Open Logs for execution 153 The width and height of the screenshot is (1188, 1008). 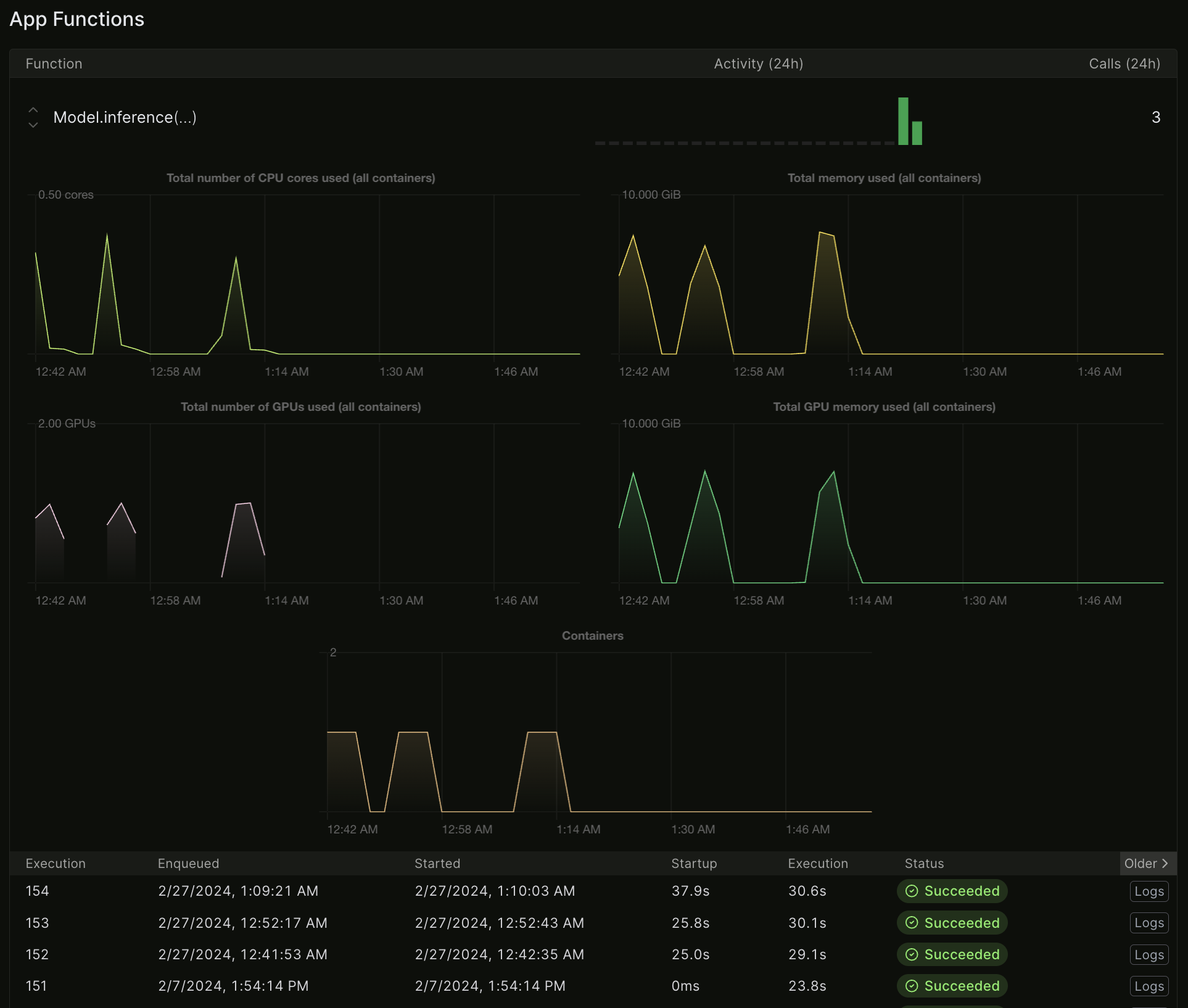point(1149,923)
